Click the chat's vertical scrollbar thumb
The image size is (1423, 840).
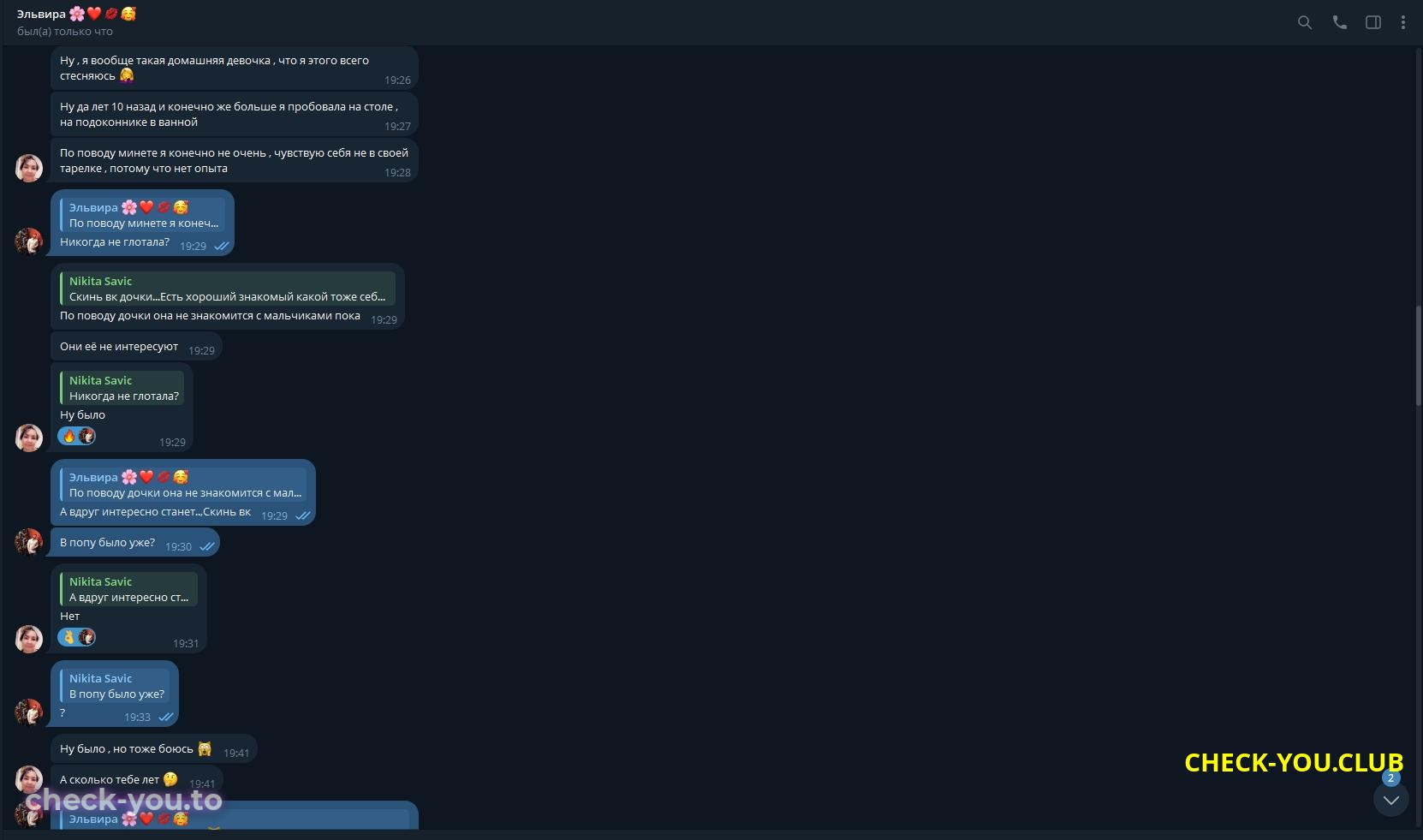[1418, 357]
